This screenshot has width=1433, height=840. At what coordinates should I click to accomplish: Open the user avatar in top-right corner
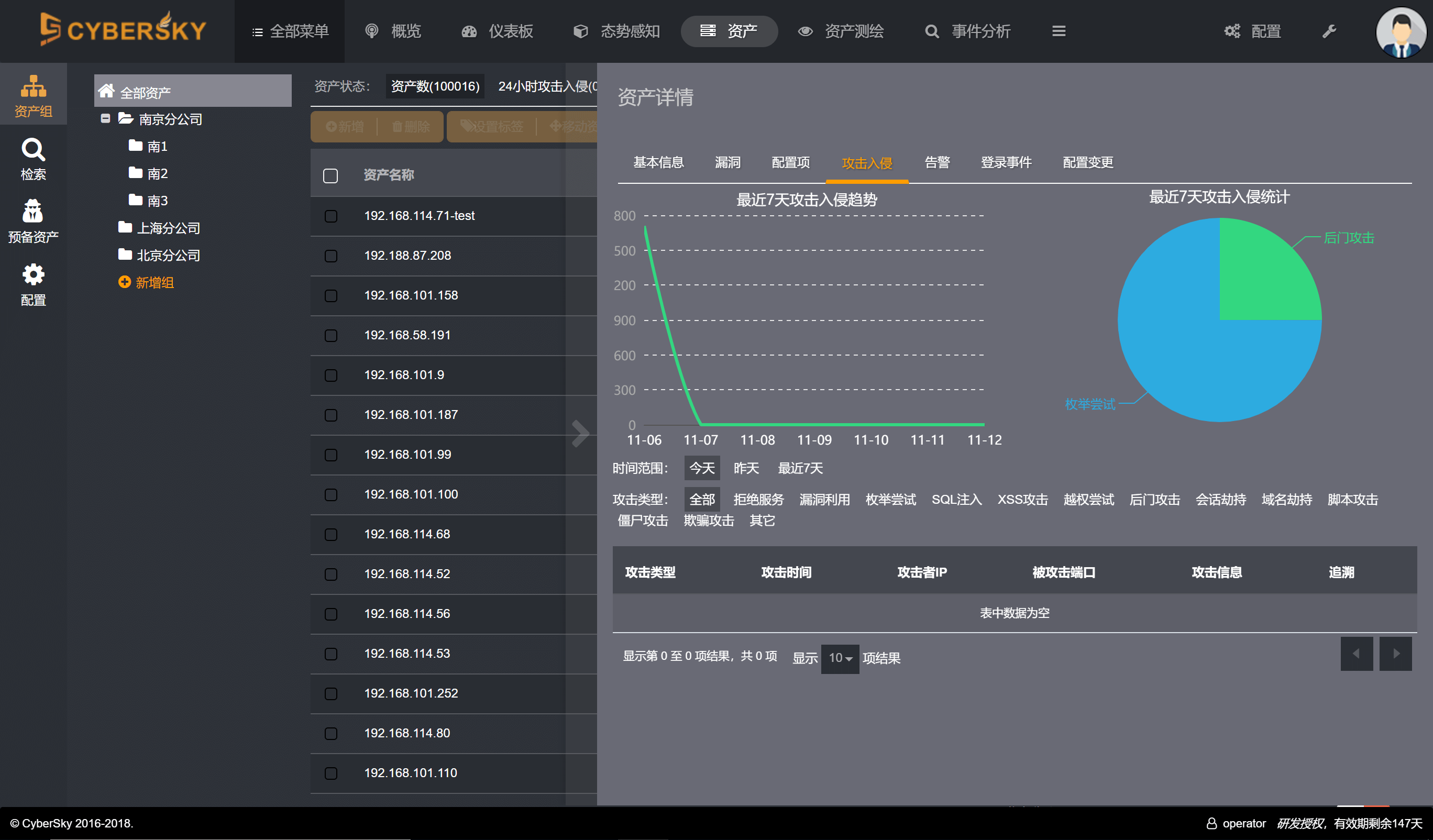(x=1400, y=31)
